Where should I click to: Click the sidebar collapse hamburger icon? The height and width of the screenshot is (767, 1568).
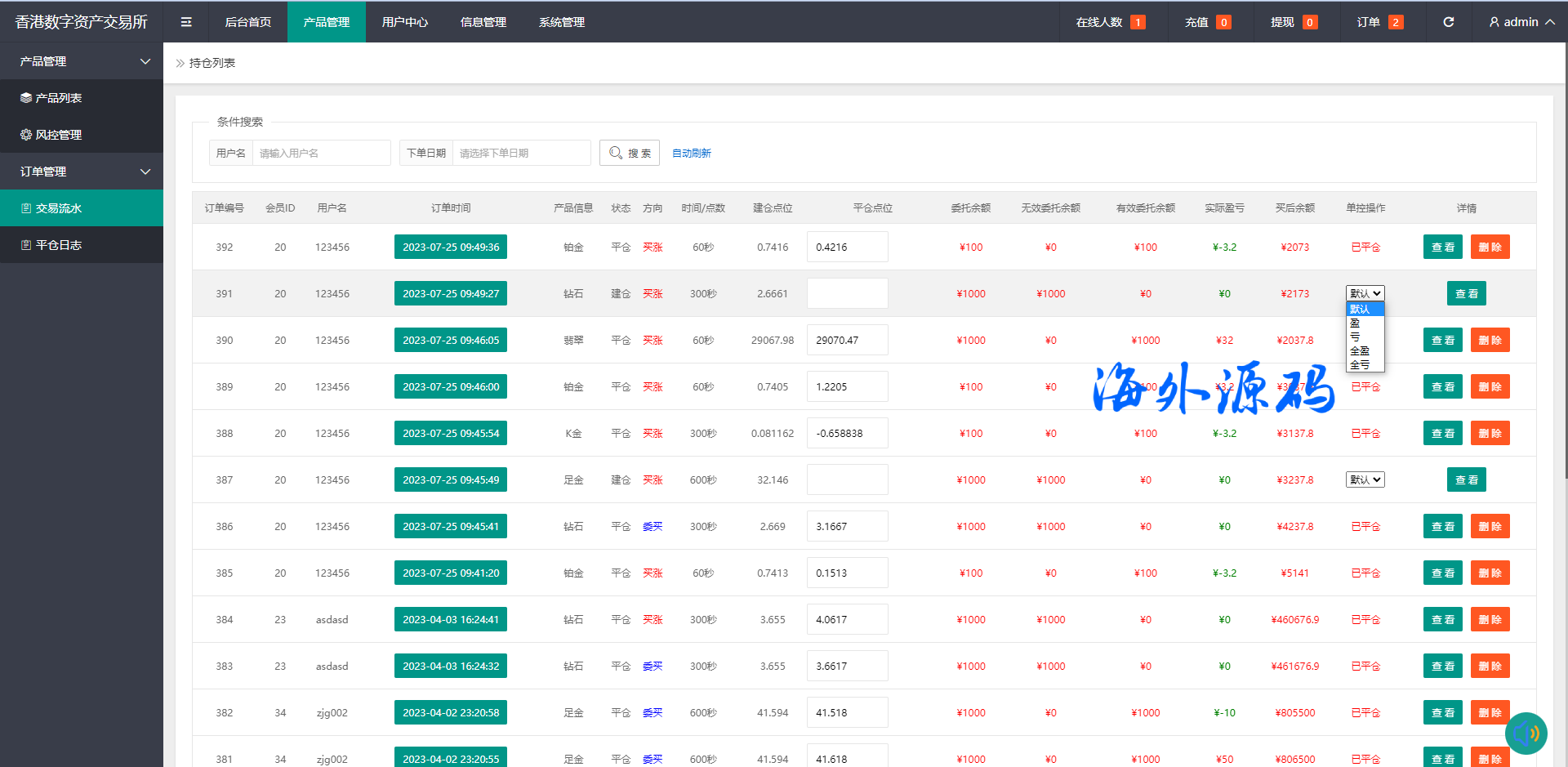pyautogui.click(x=186, y=22)
